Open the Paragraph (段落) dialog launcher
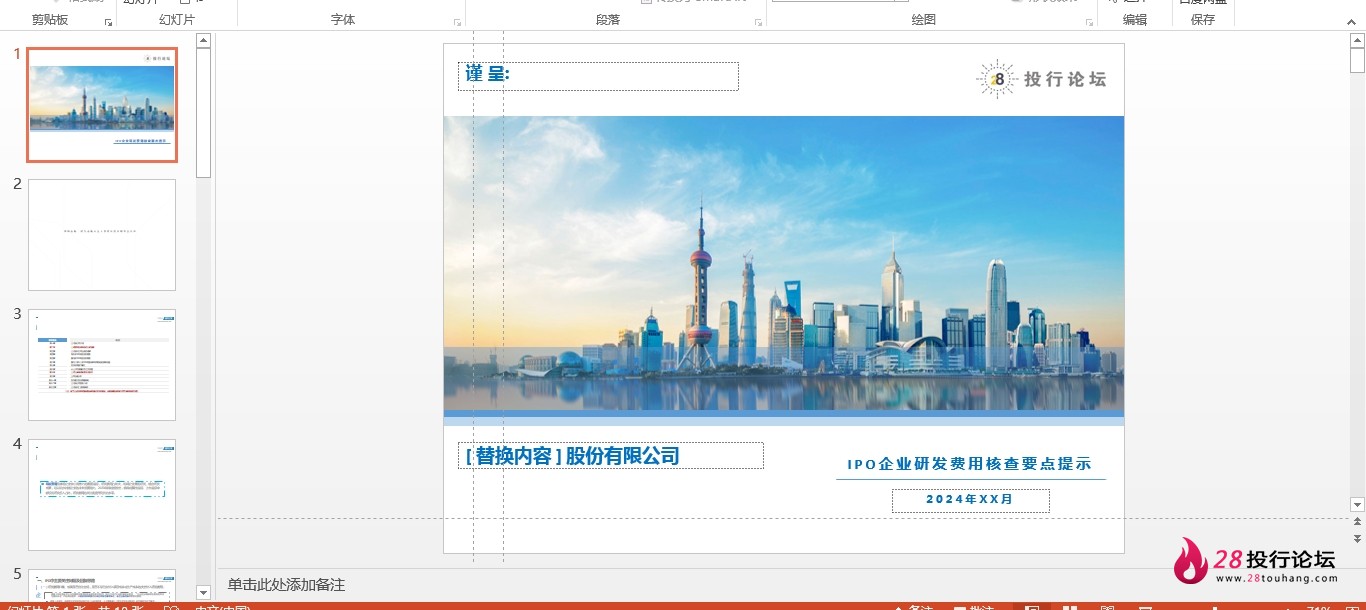The height and width of the screenshot is (610, 1366). point(758,22)
